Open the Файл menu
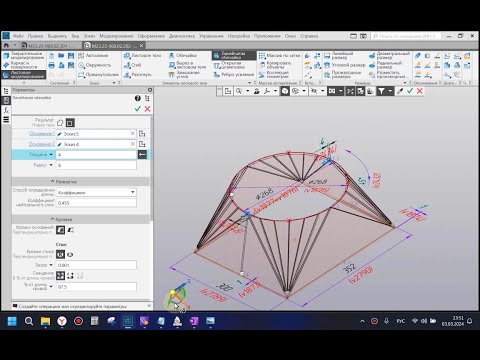 18,36
